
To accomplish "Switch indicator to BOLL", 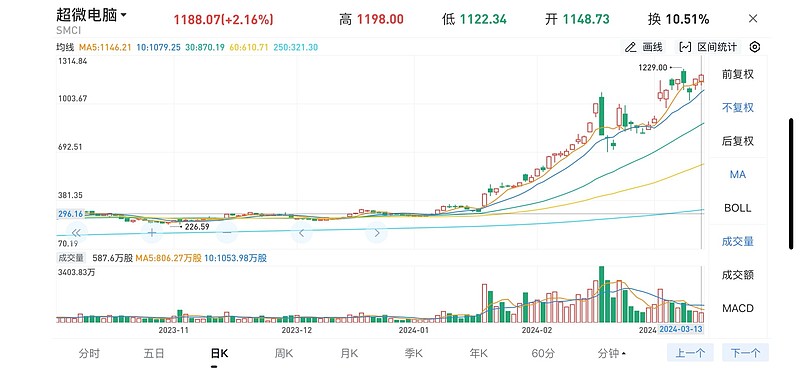I will pos(738,208).
